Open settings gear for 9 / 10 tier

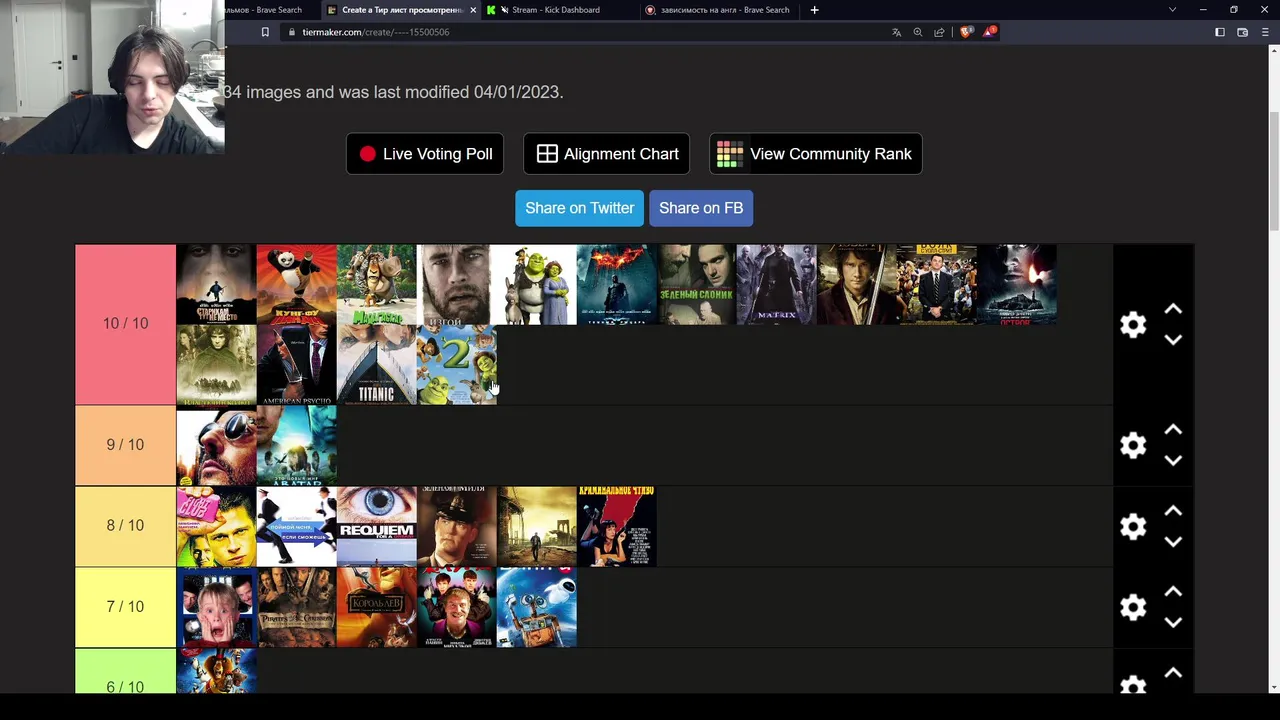coord(1133,445)
